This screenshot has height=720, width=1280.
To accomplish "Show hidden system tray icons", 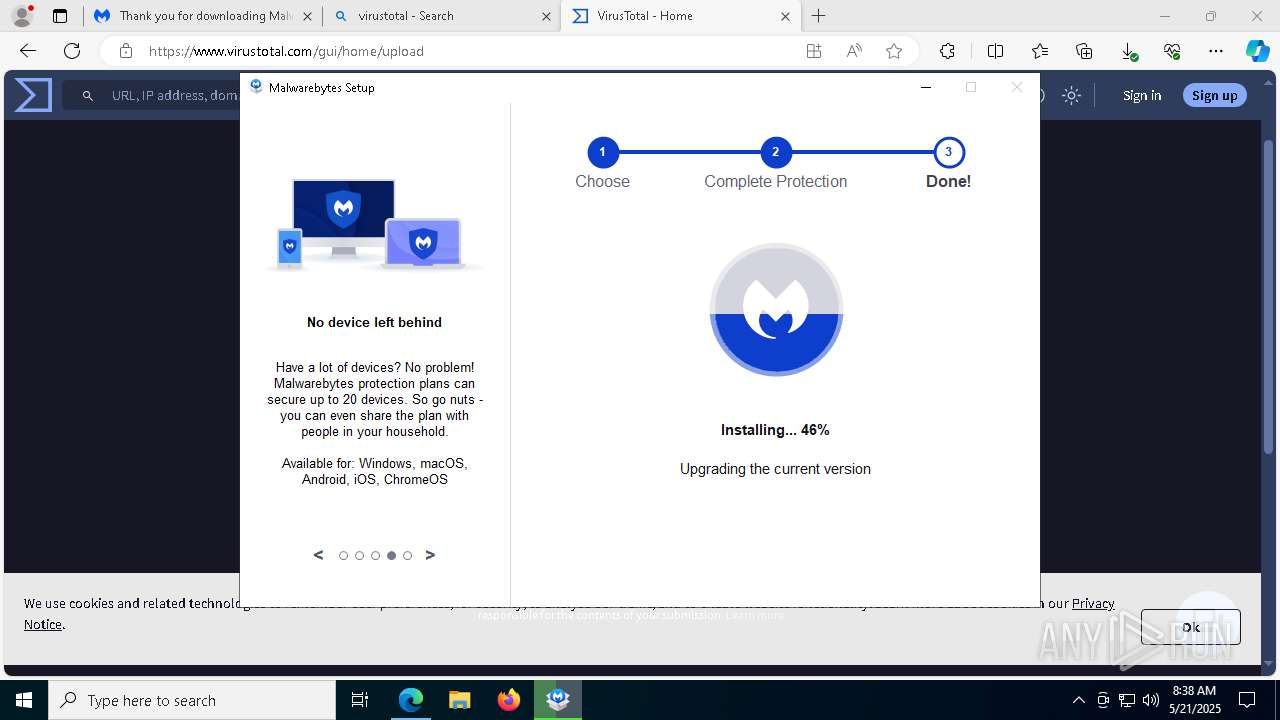I will pos(1078,700).
